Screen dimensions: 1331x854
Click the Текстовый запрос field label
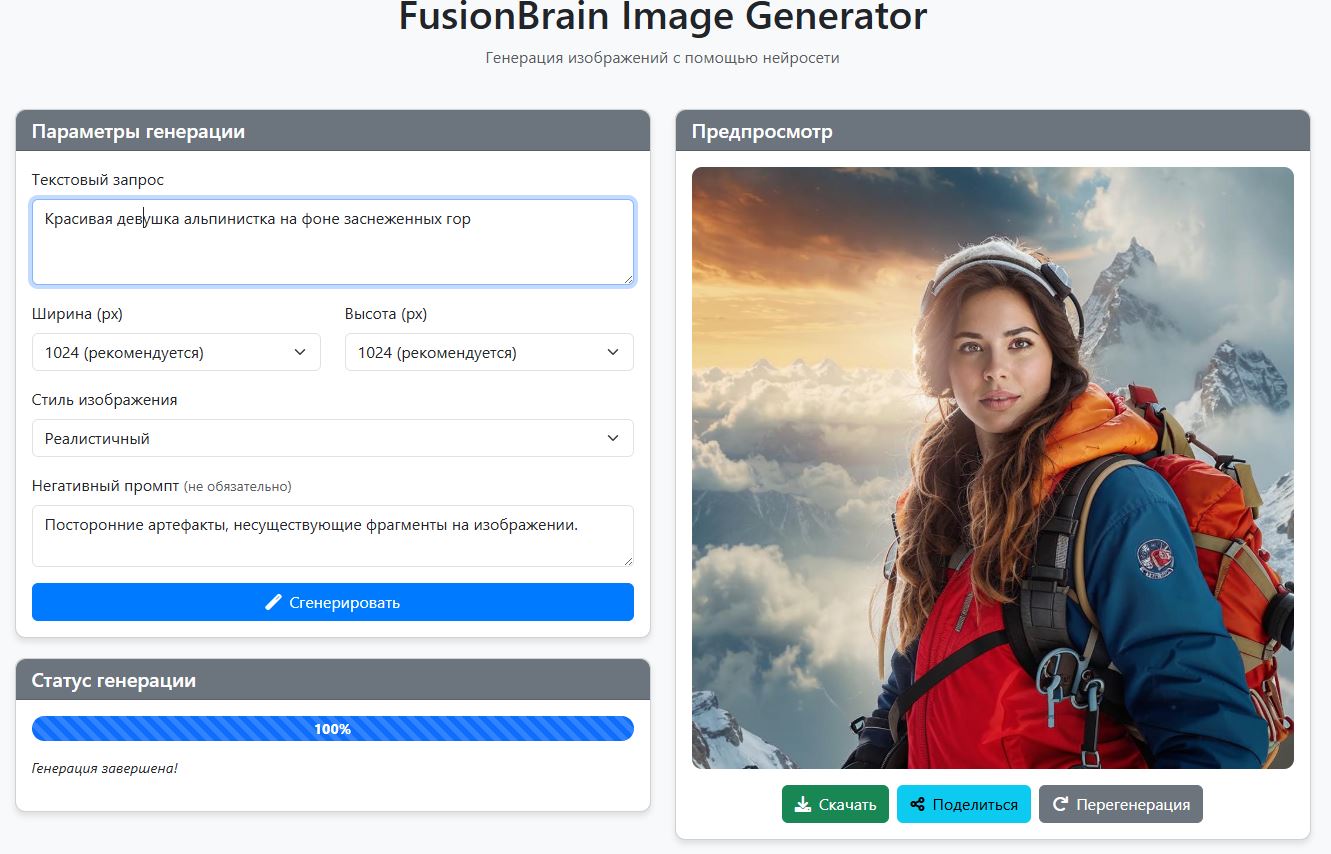tap(98, 180)
